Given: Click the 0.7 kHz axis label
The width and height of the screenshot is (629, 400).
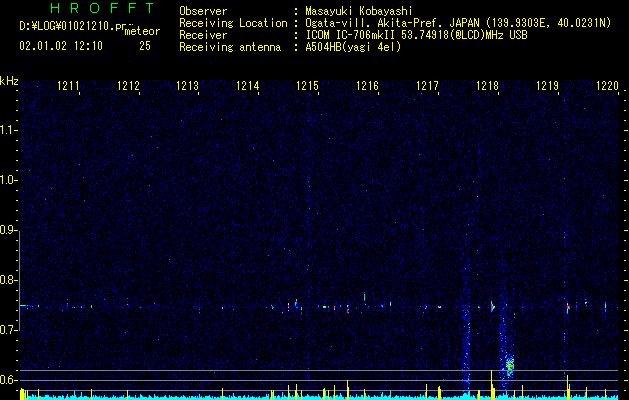Looking at the screenshot, I should 9,330.
